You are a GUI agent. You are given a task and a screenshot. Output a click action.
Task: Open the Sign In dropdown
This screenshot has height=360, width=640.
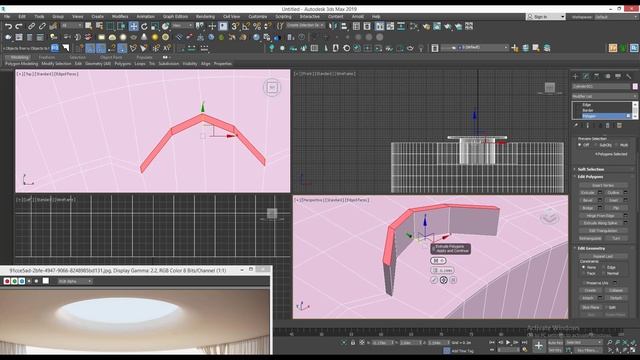click(x=546, y=17)
